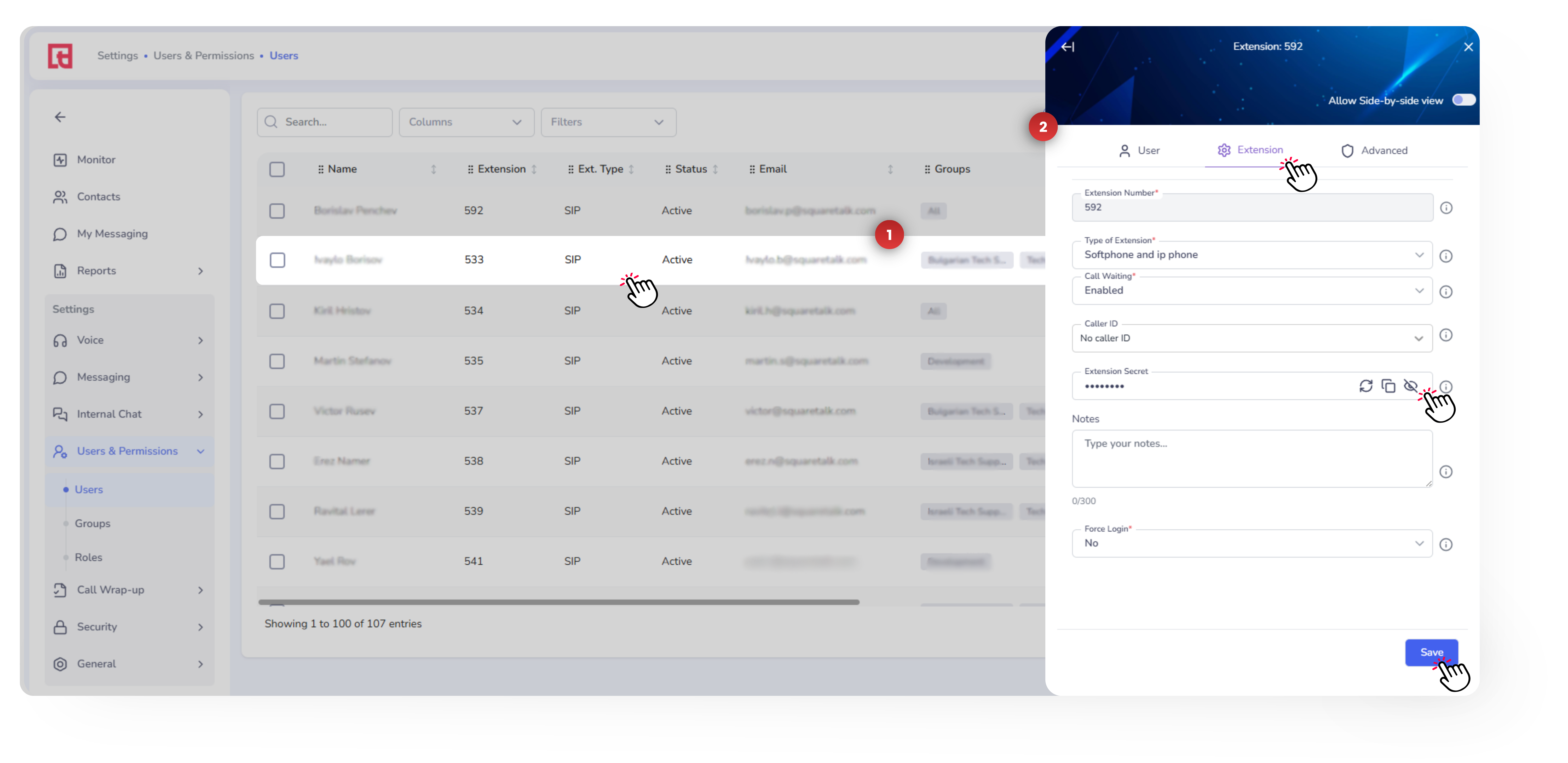Click the Save button

tap(1431, 652)
